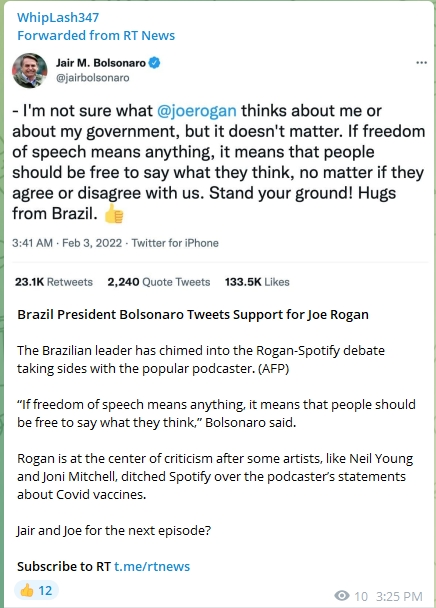Open the t.me/rtnews link

click(x=152, y=566)
